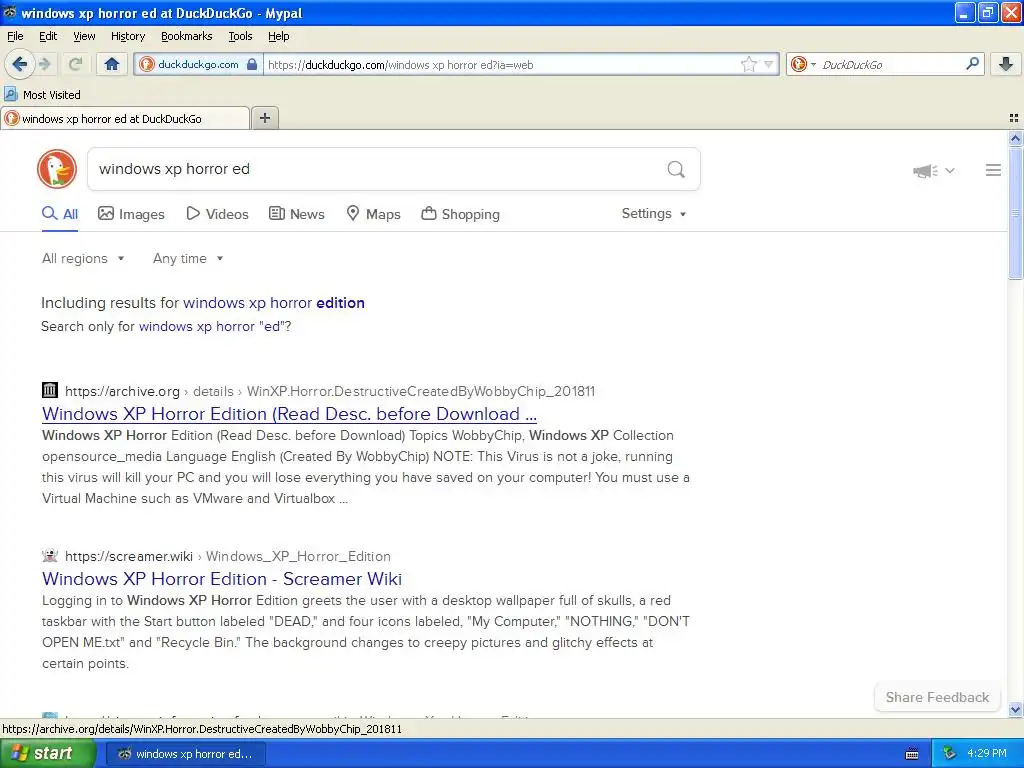This screenshot has height=768, width=1024.
Task: Click the padlock site security icon
Action: [x=251, y=64]
